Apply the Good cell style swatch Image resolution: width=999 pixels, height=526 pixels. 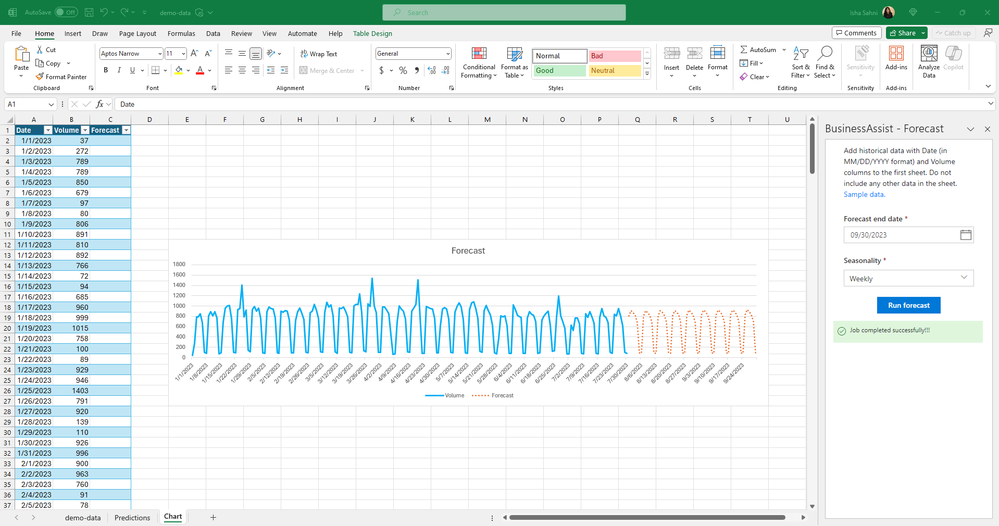click(559, 71)
